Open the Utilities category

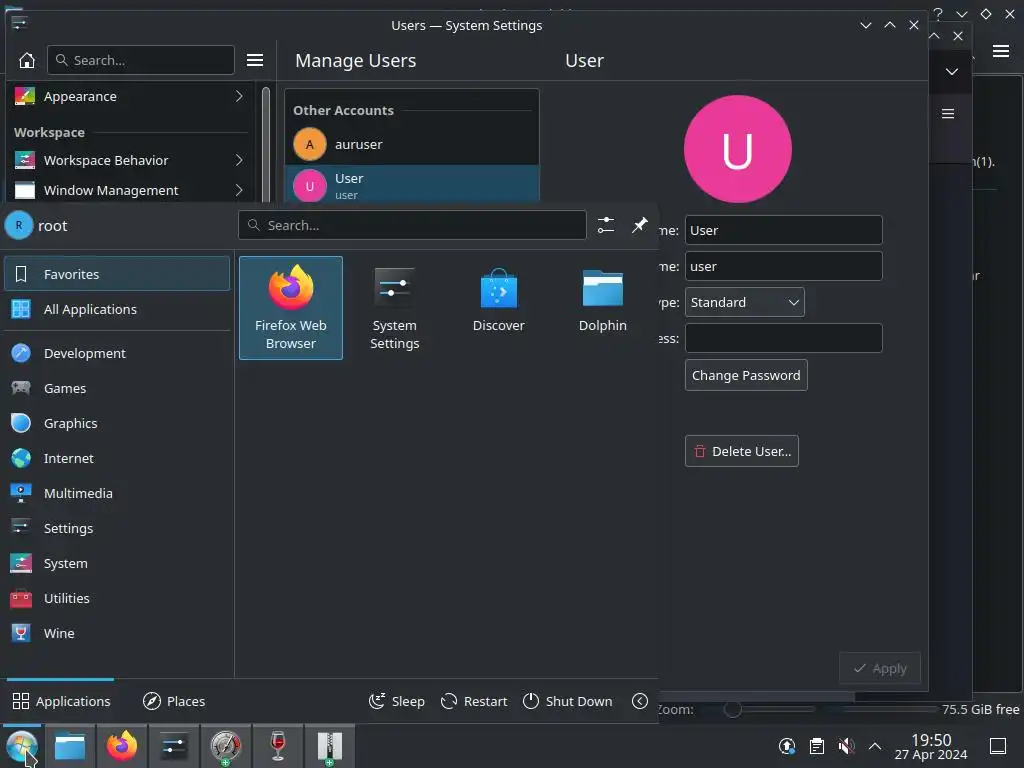click(x=117, y=598)
